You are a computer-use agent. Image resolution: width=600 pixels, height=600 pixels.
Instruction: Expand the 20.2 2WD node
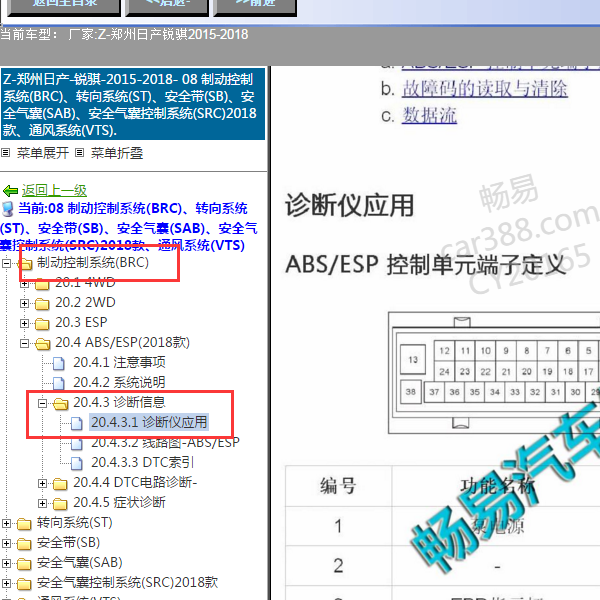click(24, 303)
